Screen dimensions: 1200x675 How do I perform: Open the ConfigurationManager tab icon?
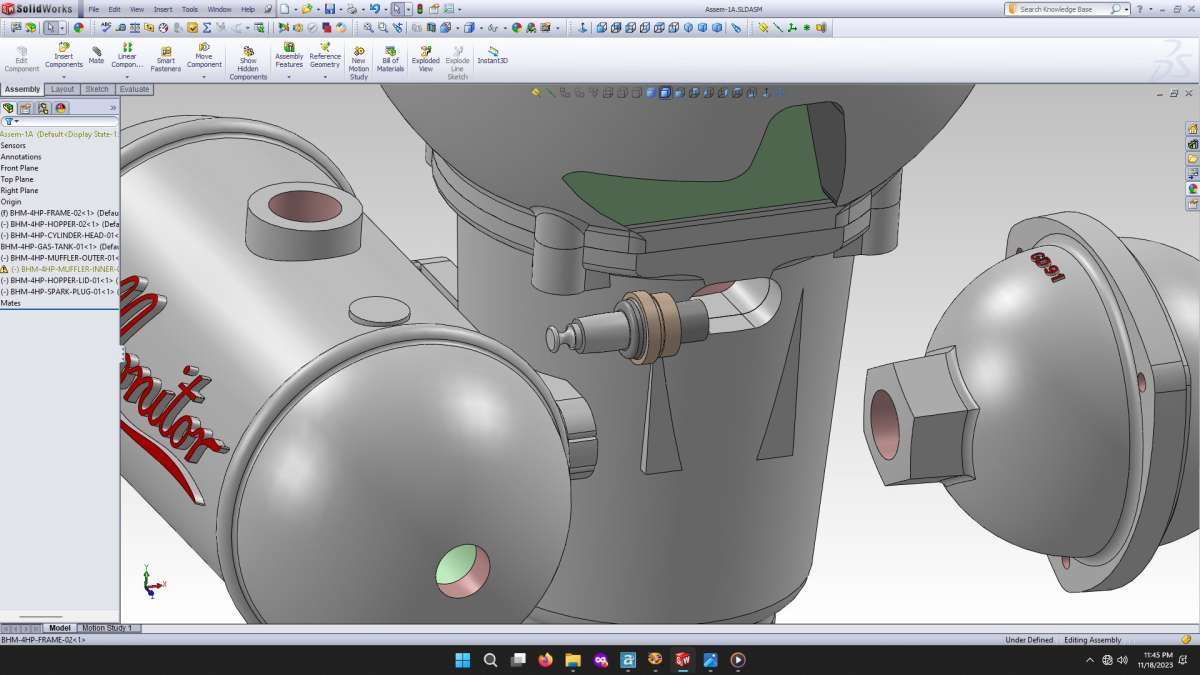[x=43, y=108]
